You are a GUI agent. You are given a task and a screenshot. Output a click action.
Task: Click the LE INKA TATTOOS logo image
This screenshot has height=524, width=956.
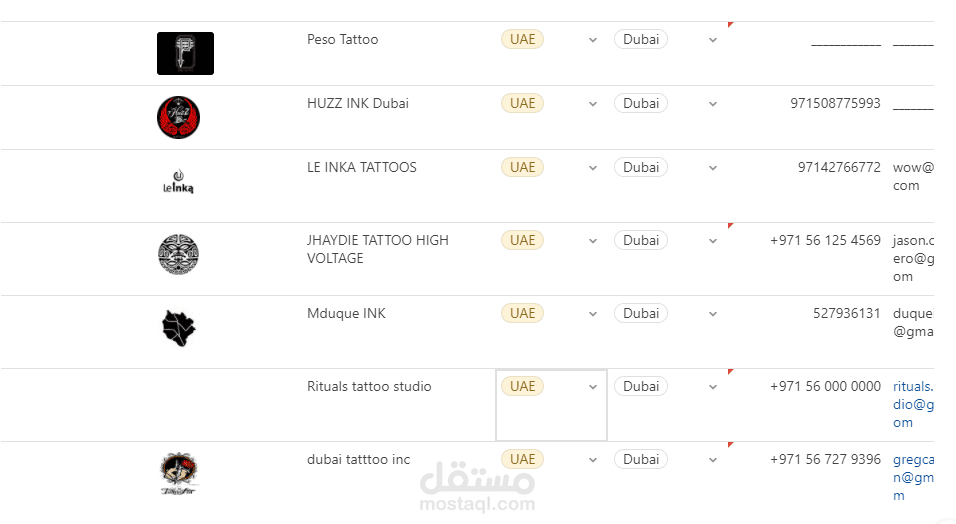coord(178,181)
